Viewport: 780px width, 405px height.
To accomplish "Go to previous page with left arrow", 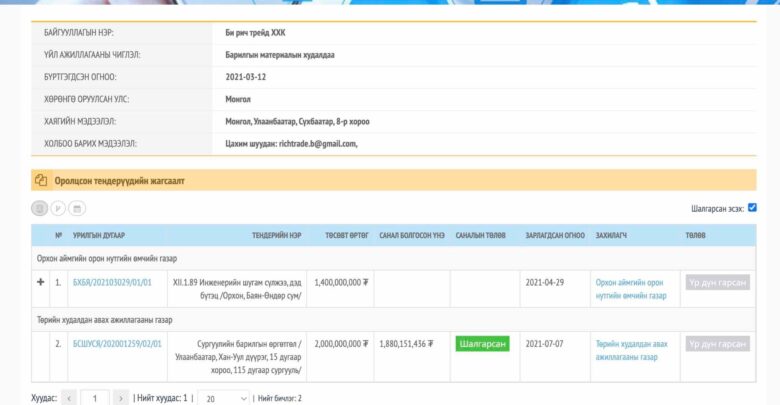I will tap(69, 398).
